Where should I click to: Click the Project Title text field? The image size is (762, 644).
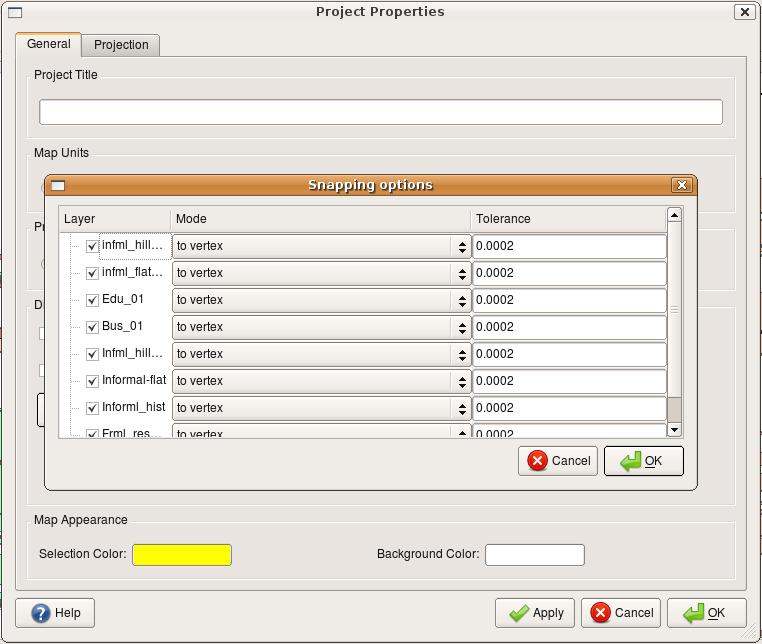coord(381,112)
